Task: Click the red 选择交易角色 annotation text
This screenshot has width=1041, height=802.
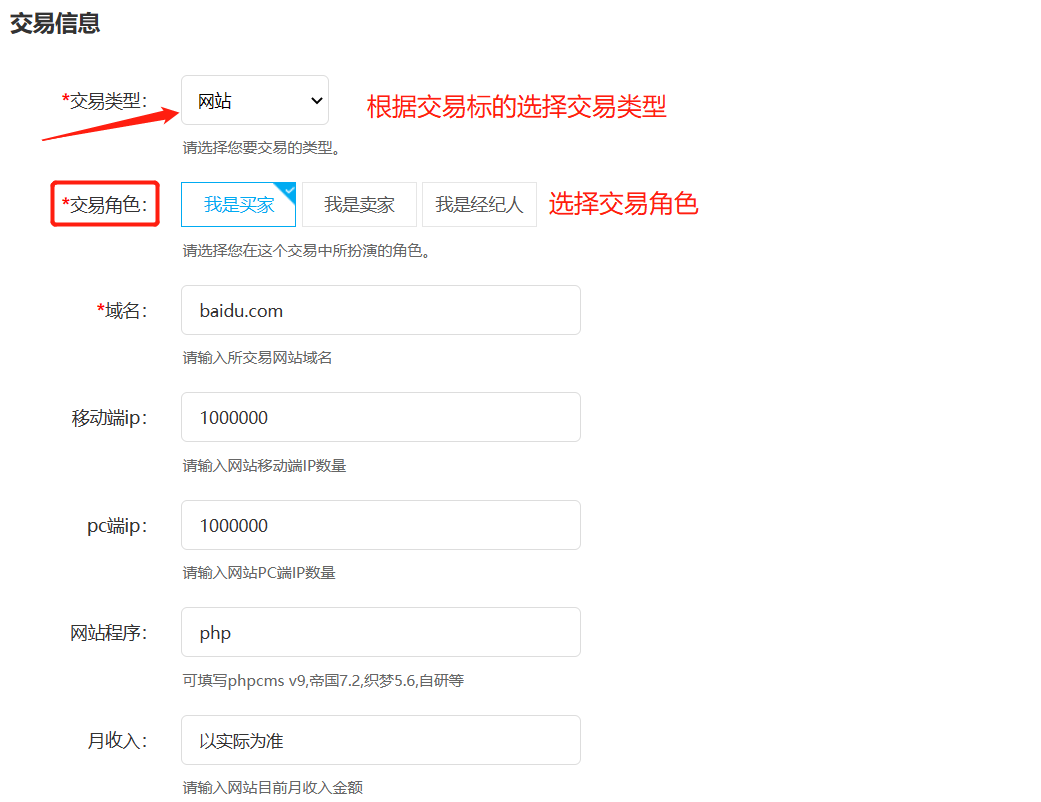Action: 622,204
